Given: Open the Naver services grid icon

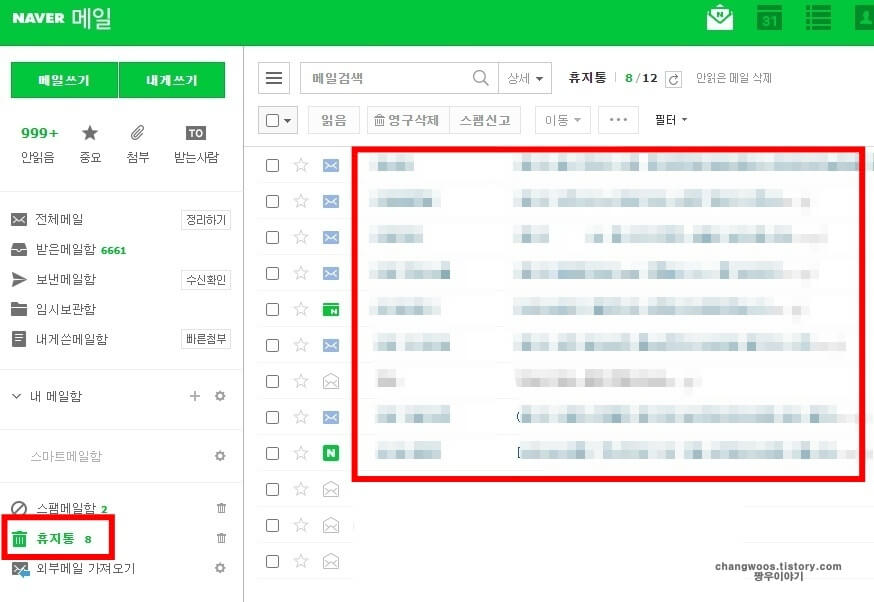Looking at the screenshot, I should 818,17.
